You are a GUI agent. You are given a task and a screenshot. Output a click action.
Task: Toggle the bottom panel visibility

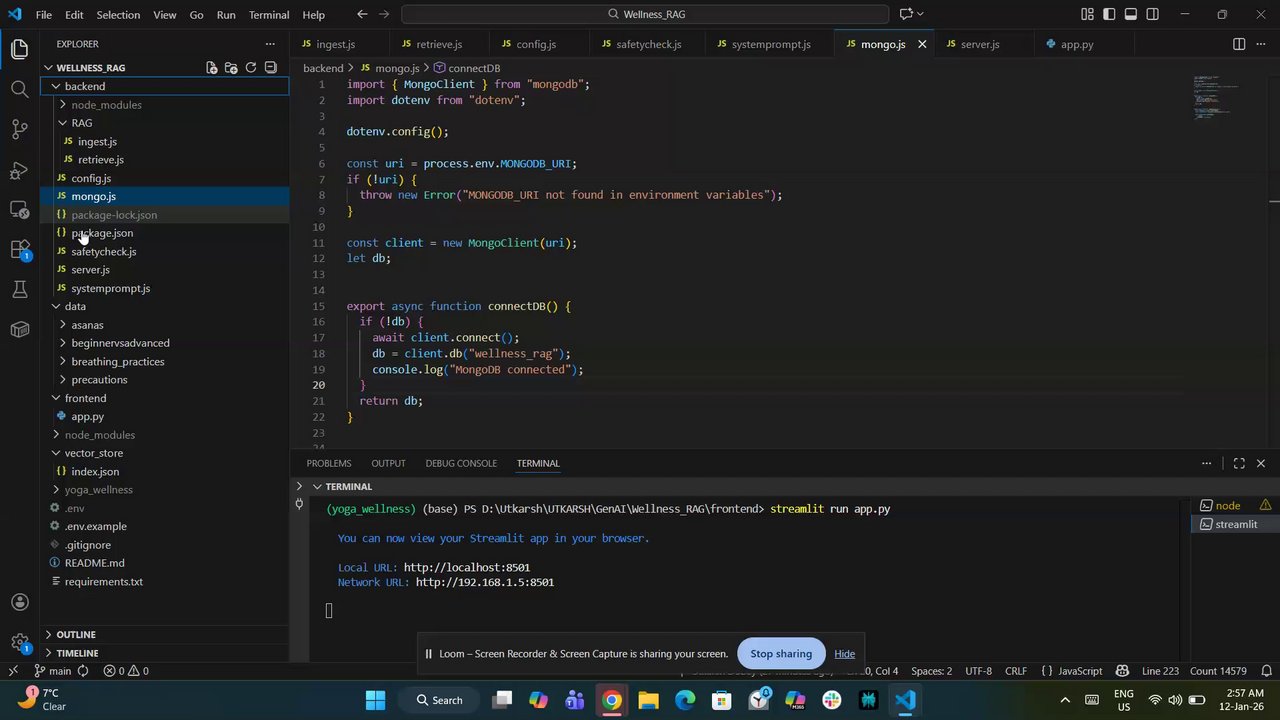coord(1131,14)
